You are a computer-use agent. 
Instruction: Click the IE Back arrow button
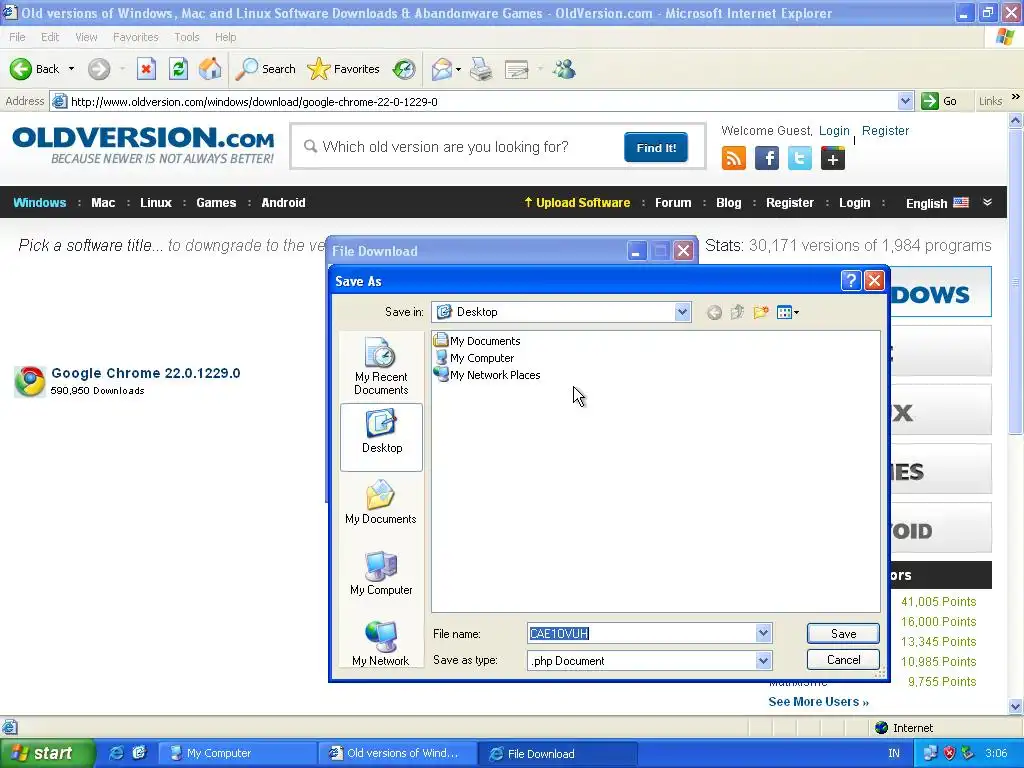[21, 69]
